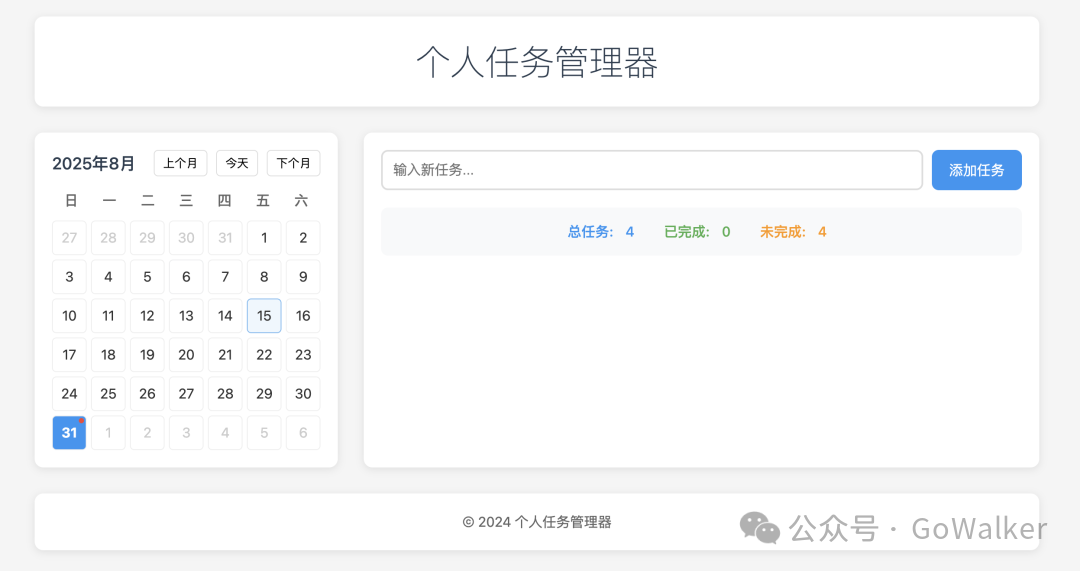Click greyed July 30 in the first row
Viewport: 1080px width, 571px height.
tap(186, 238)
